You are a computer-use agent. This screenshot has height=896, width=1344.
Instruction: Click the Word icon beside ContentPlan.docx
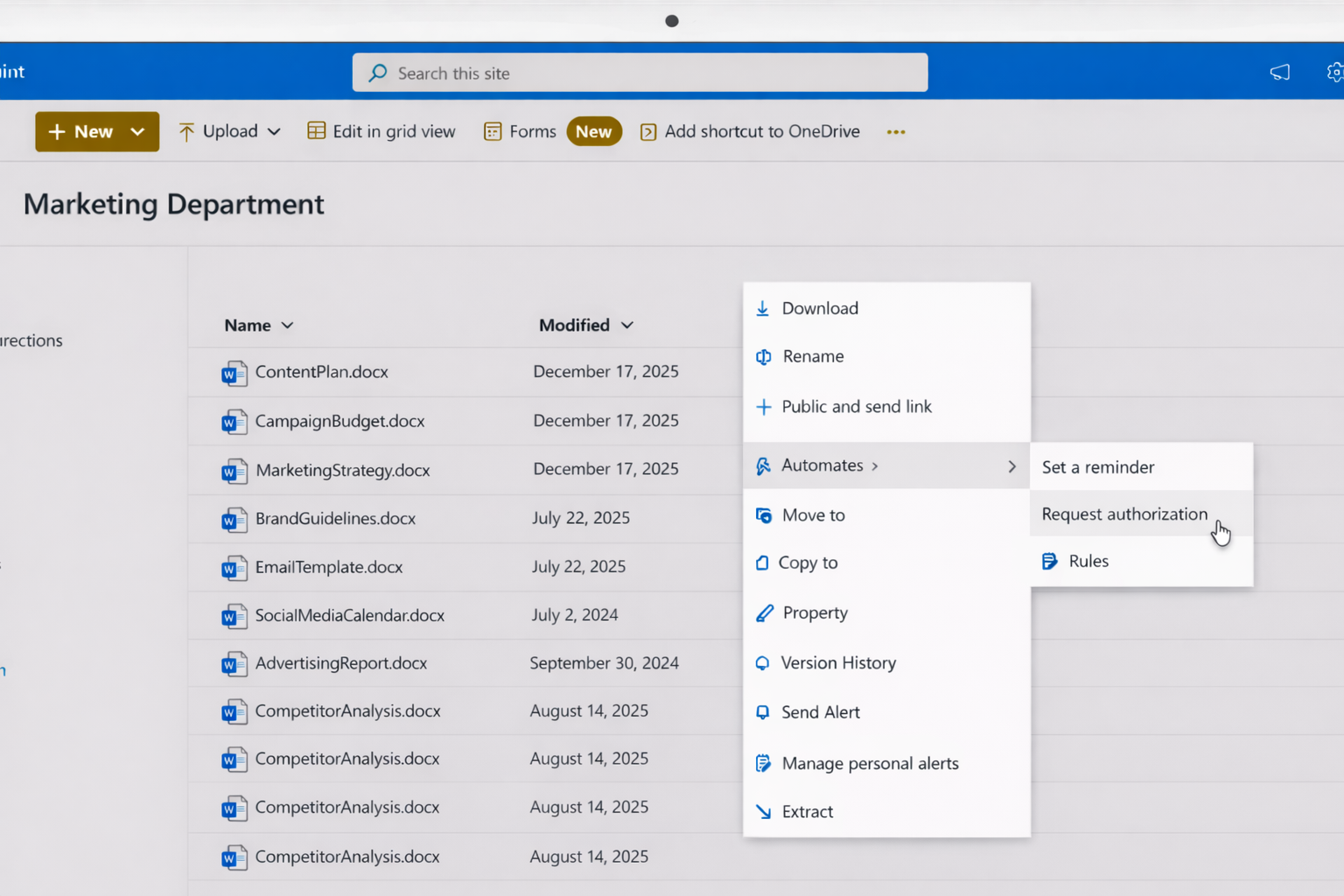pyautogui.click(x=233, y=374)
